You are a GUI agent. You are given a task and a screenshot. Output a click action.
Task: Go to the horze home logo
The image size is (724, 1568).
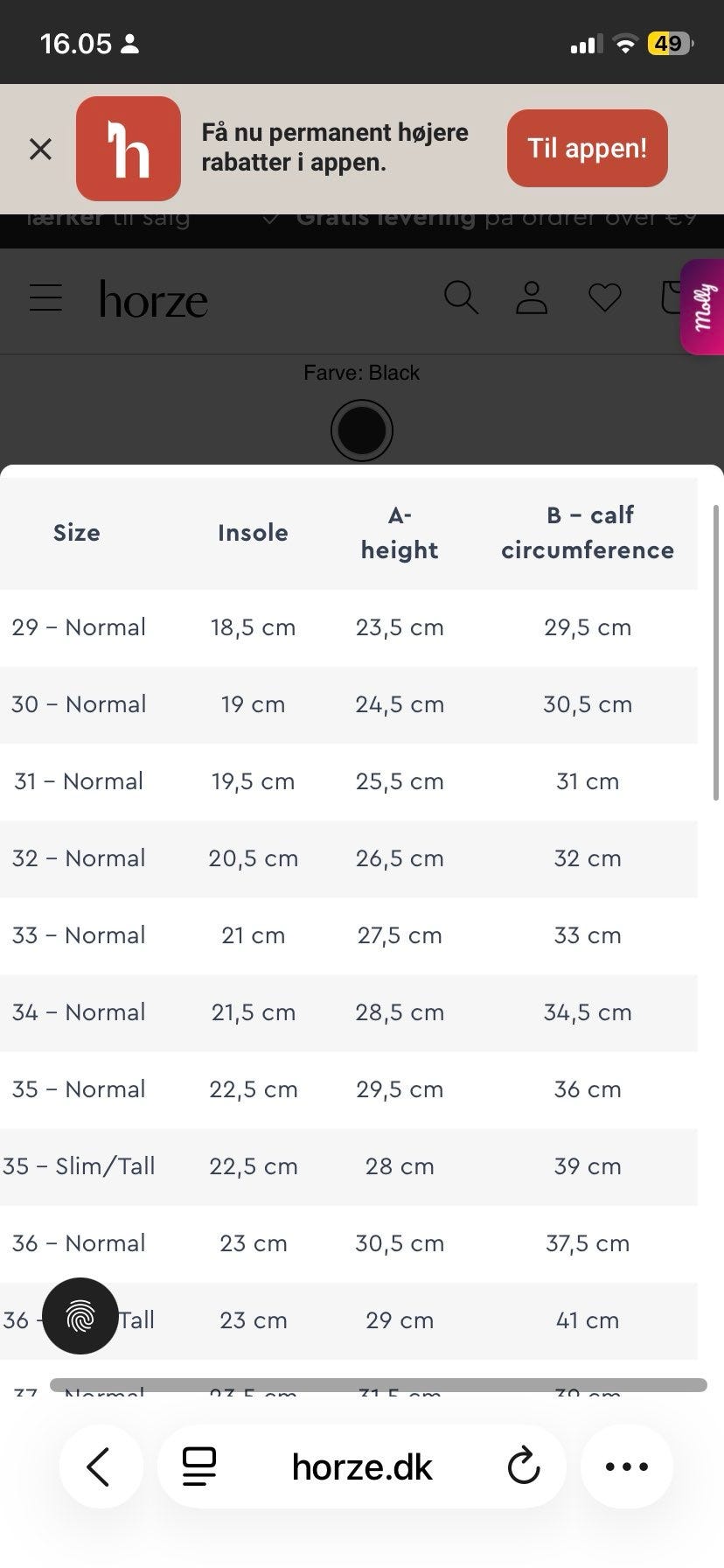point(154,300)
